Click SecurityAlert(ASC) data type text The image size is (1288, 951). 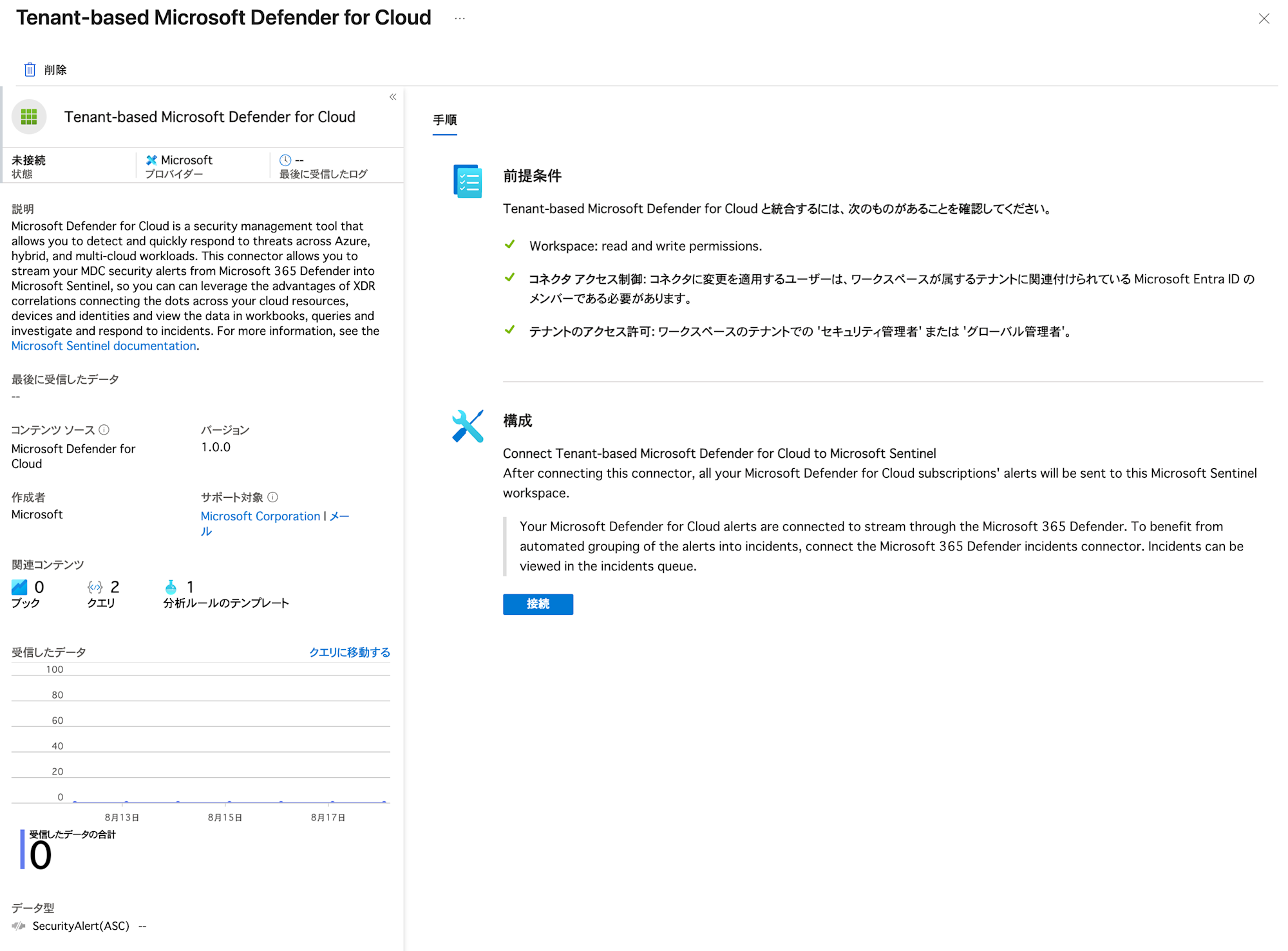pyautogui.click(x=81, y=926)
